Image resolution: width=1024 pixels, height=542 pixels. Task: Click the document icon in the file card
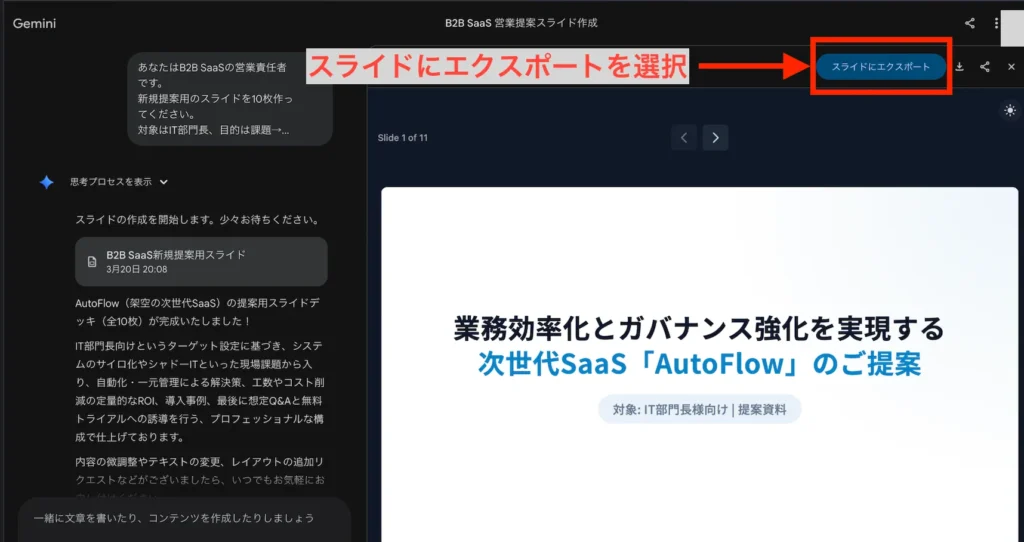click(92, 262)
